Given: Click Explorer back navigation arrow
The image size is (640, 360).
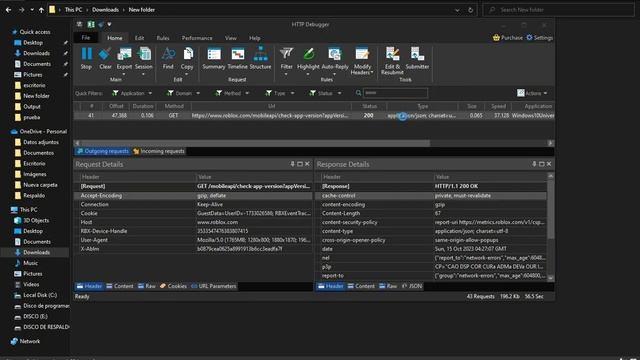Looking at the screenshot, I should [x=9, y=10].
